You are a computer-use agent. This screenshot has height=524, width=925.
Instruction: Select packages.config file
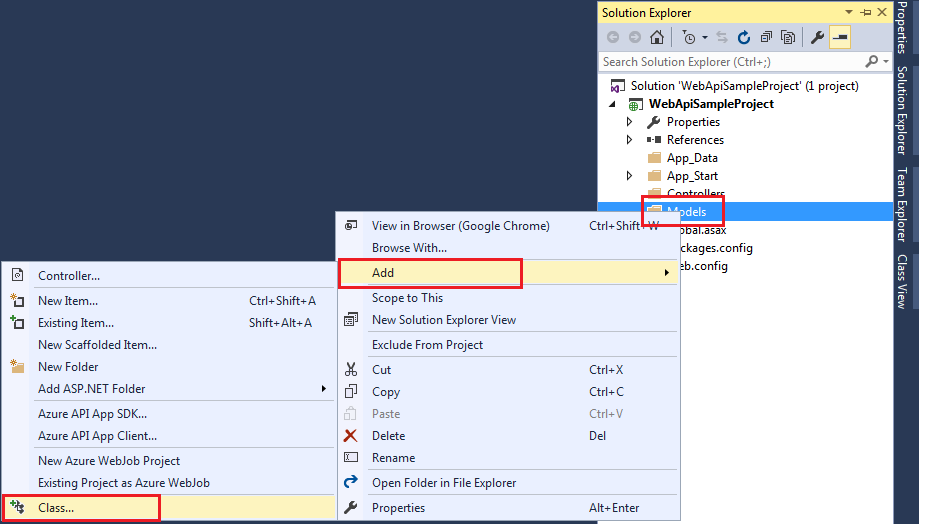pyautogui.click(x=715, y=248)
